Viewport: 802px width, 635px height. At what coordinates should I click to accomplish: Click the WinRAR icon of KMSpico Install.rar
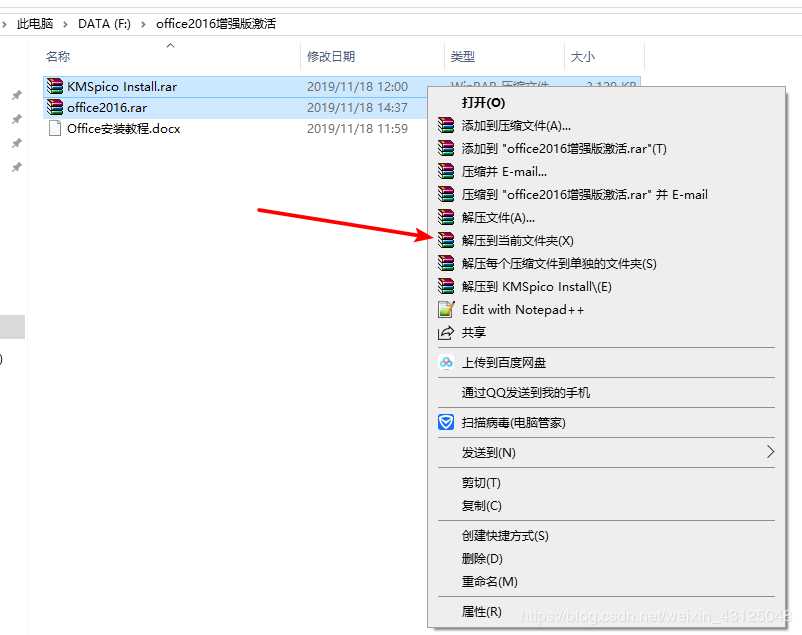point(55,86)
